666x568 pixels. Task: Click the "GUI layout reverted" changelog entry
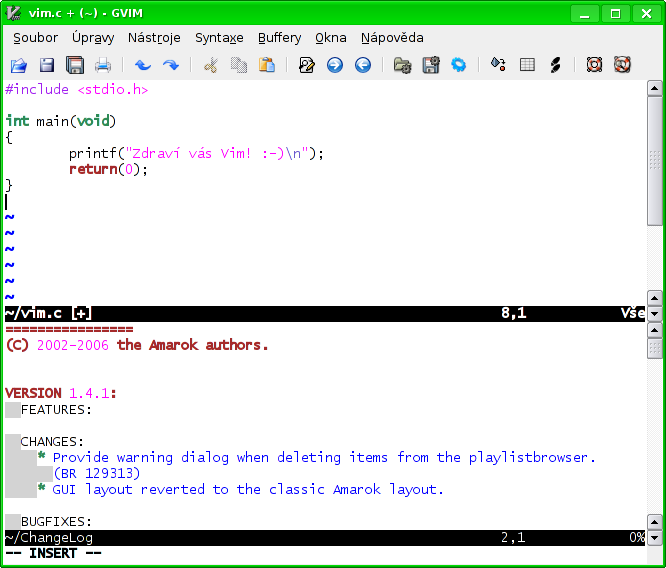(x=248, y=490)
